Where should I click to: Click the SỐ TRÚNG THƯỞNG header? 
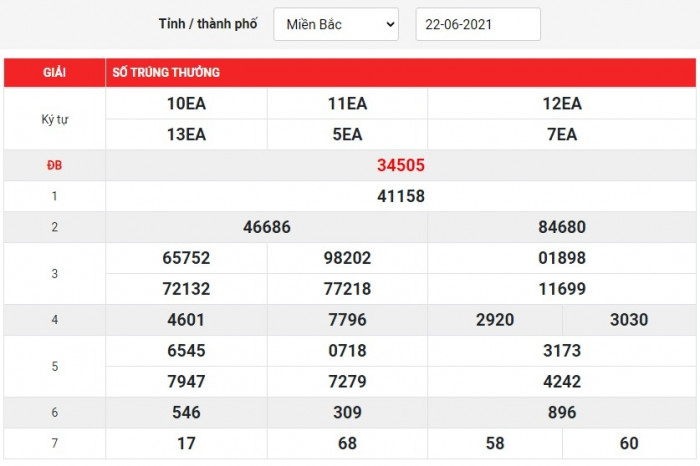pyautogui.click(x=166, y=73)
